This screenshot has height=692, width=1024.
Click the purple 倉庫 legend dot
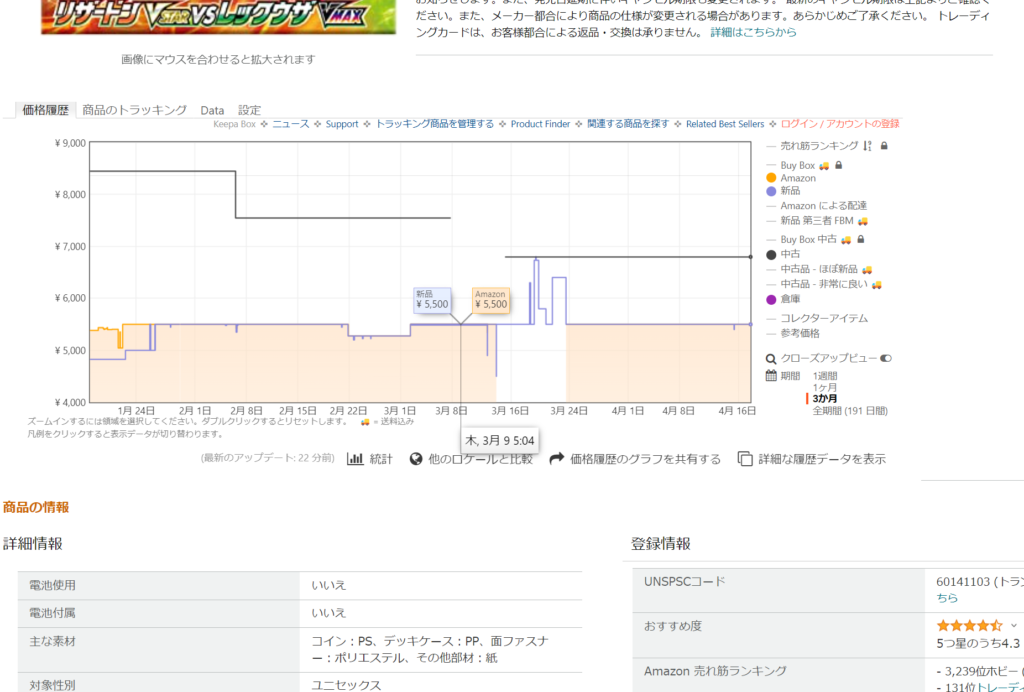coord(771,300)
